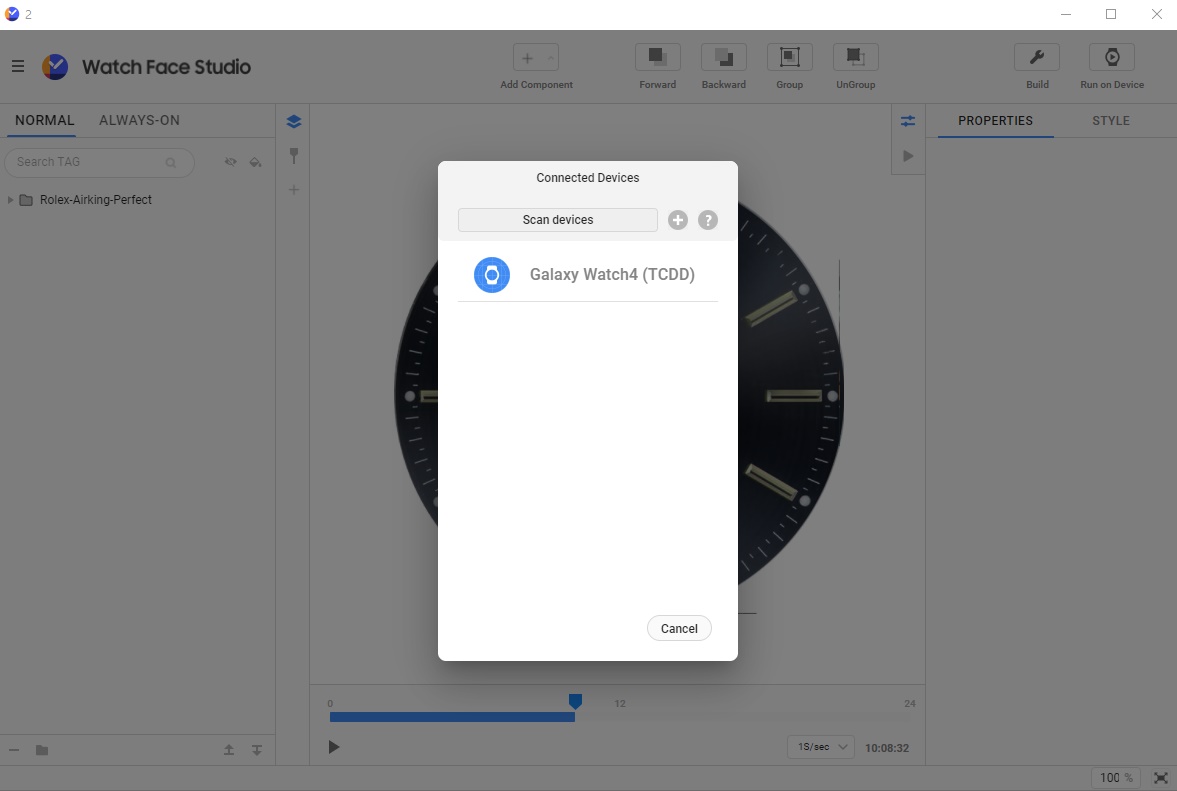Group the selected components
This screenshot has height=791, width=1177.
pos(790,58)
